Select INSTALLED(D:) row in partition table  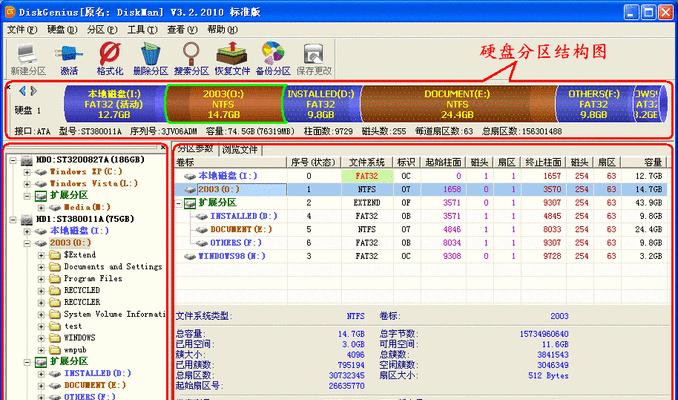tap(421, 216)
